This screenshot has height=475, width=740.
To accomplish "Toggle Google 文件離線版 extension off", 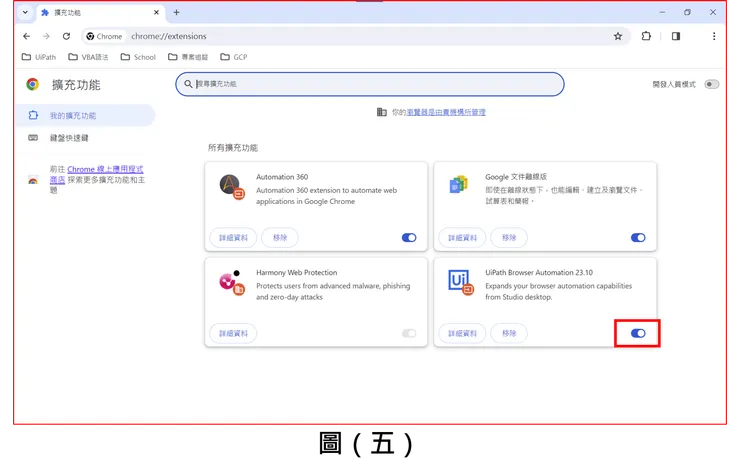I will point(638,238).
